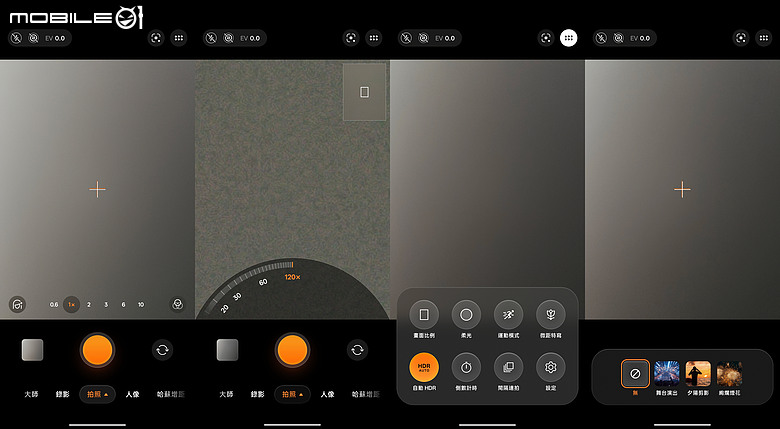
Task: Open gallery thumbnail in first camera screen
Action: pos(32,350)
